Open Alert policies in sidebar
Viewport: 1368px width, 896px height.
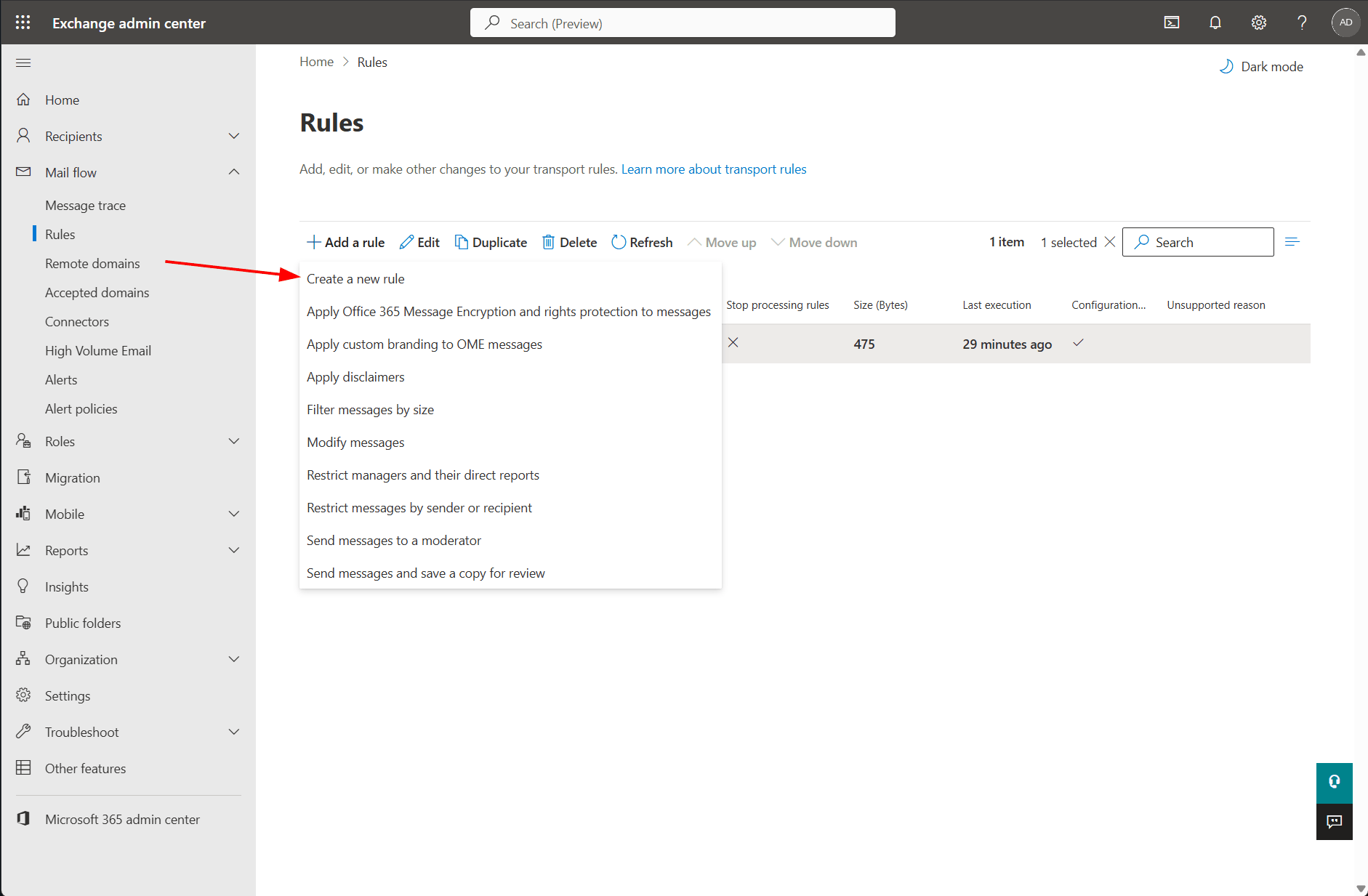(x=81, y=409)
